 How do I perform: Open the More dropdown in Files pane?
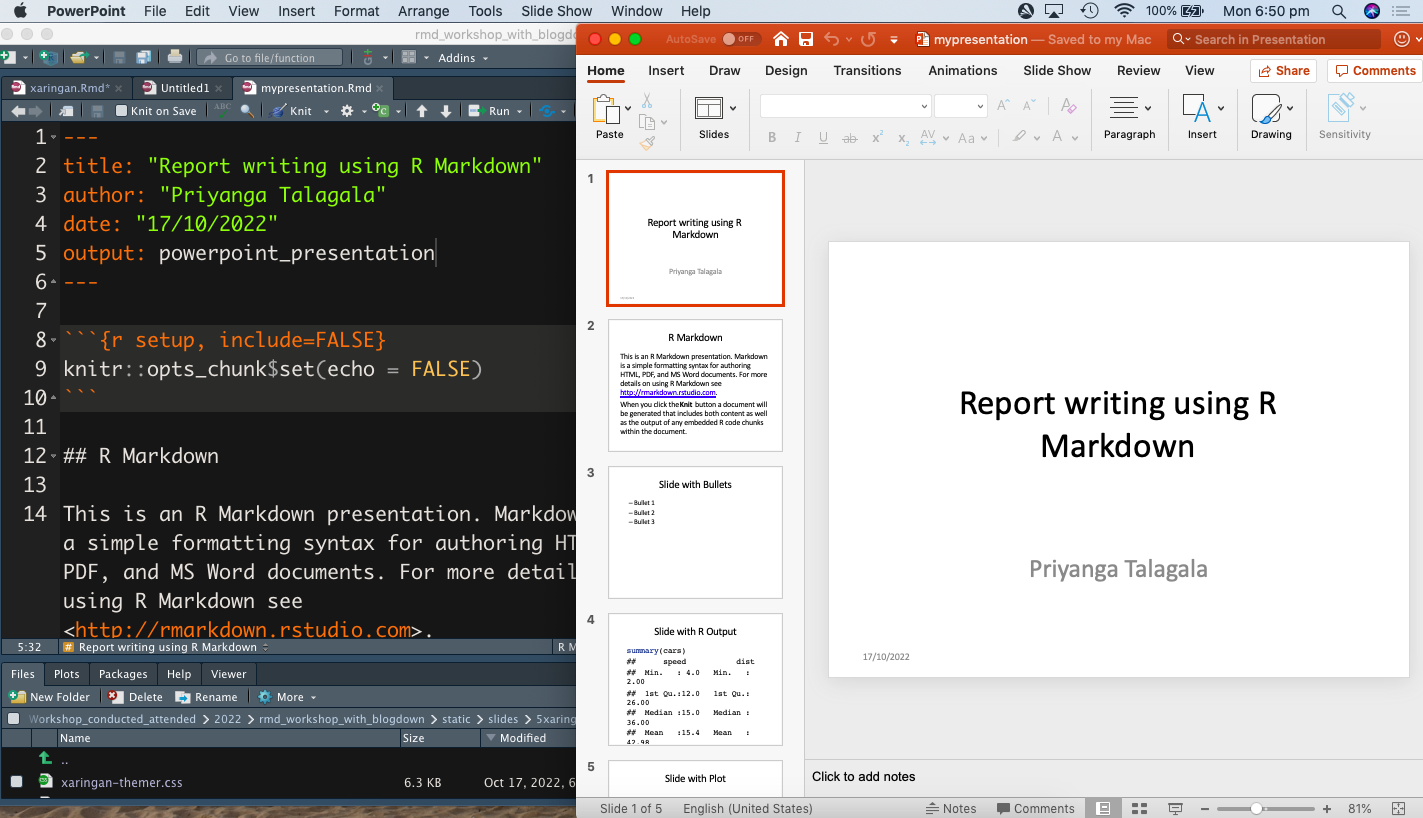click(x=286, y=697)
